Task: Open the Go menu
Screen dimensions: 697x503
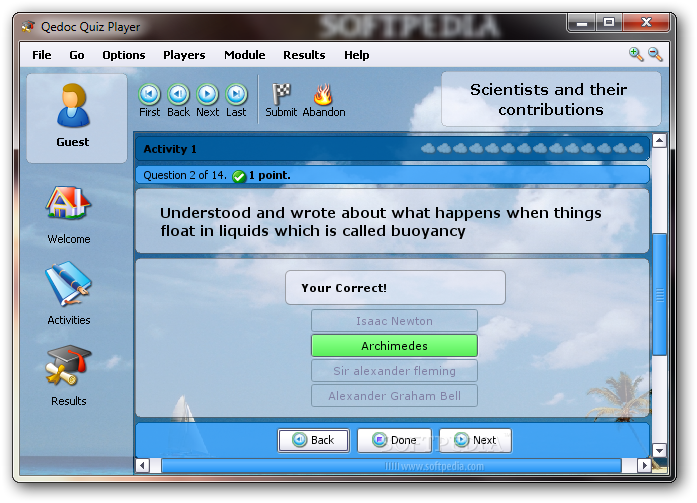Action: click(x=76, y=55)
